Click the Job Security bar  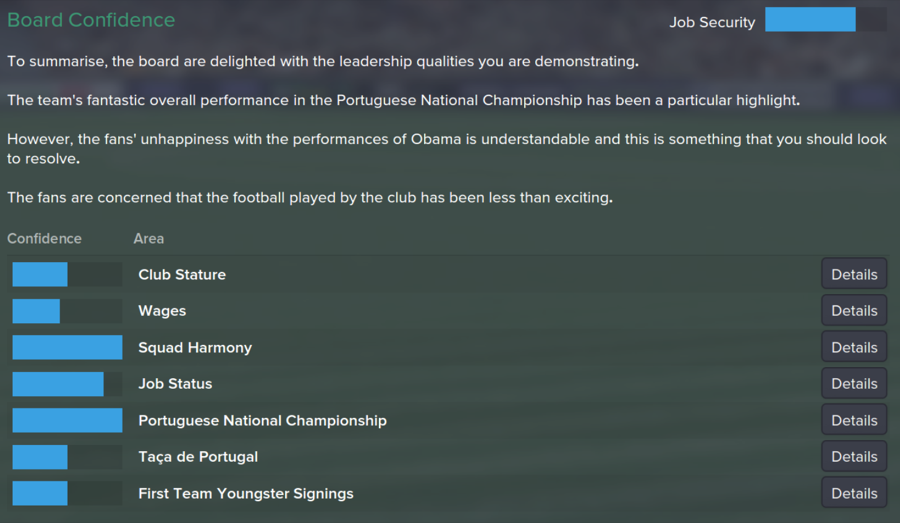click(826, 20)
